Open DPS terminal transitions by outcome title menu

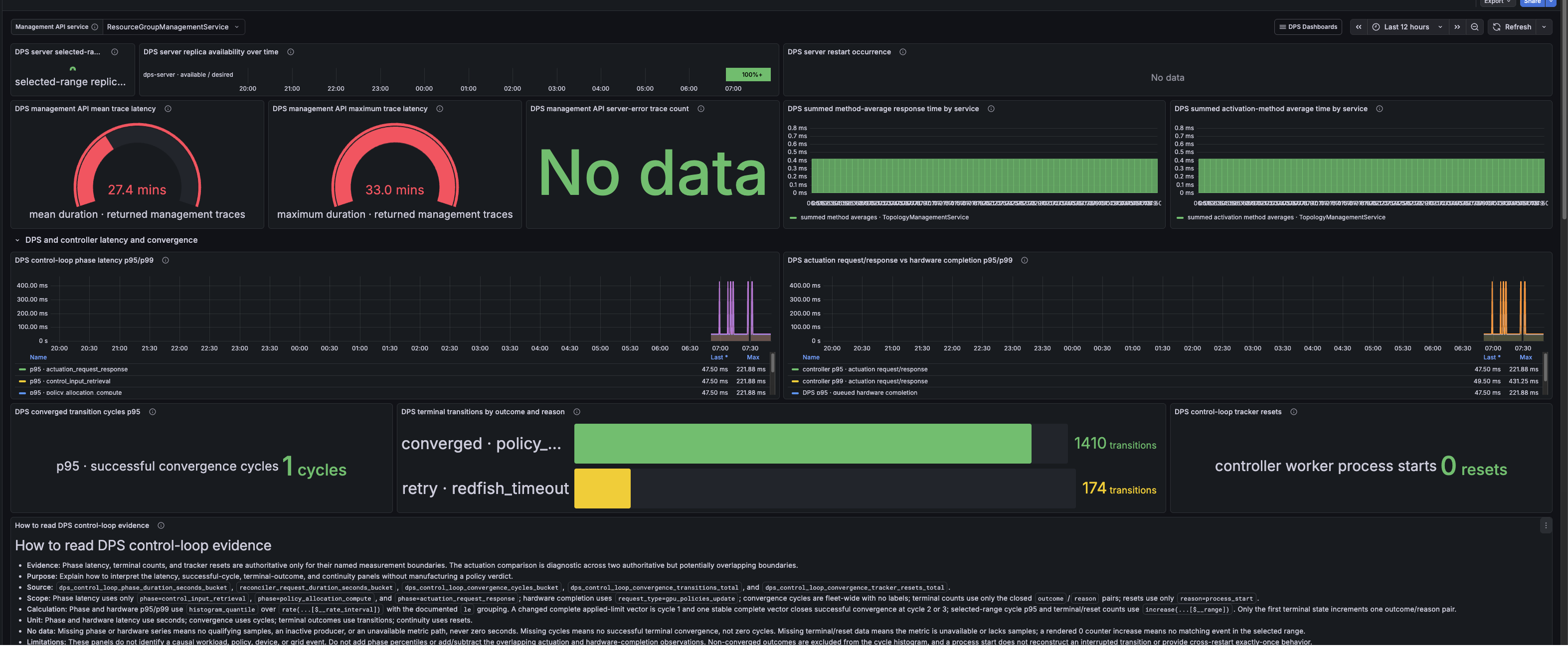483,412
